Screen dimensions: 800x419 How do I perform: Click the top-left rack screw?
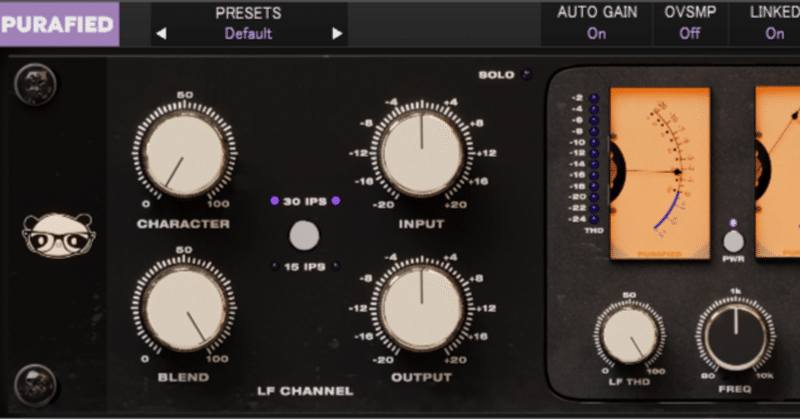pos(35,84)
